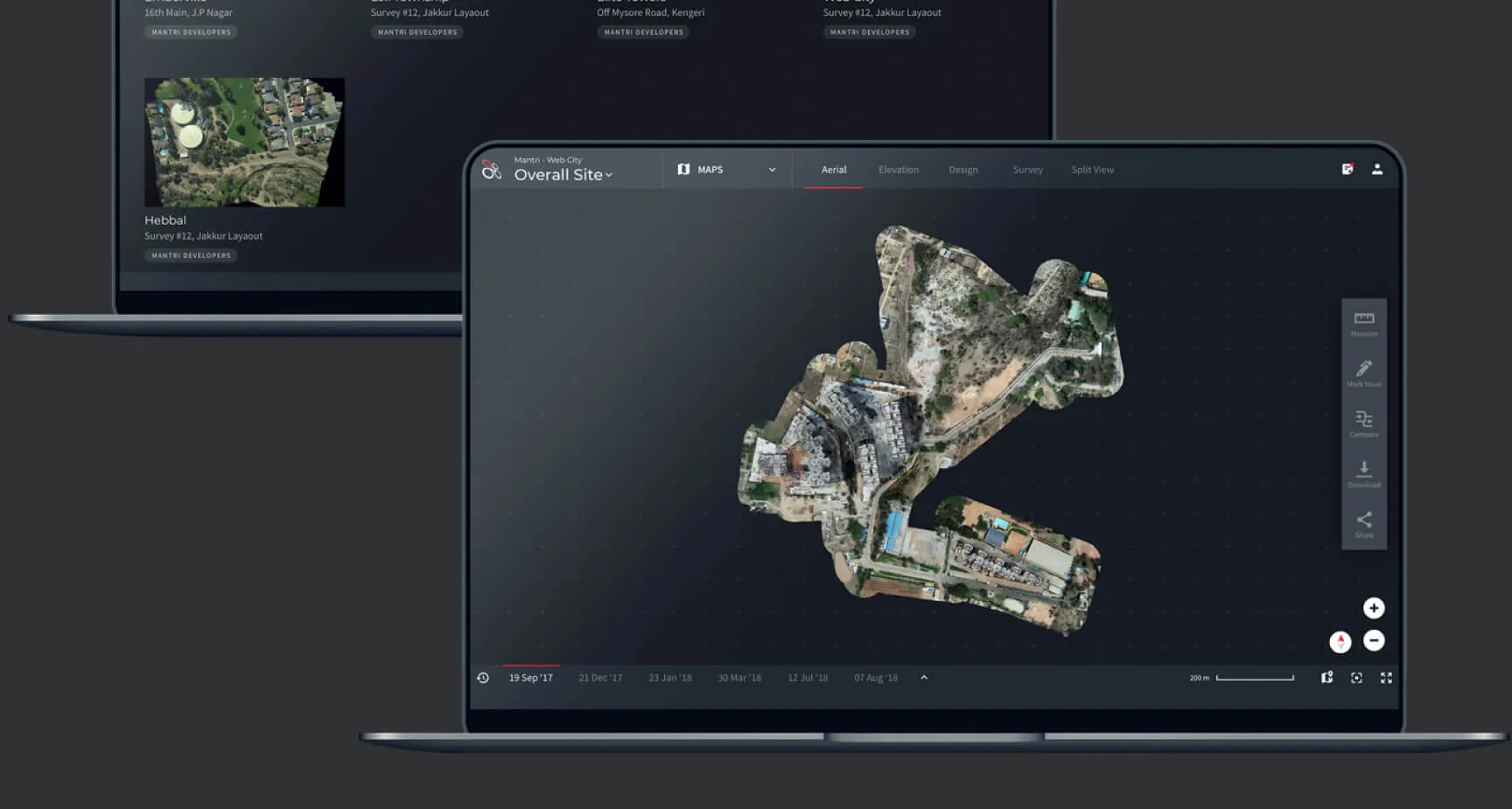This screenshot has height=809, width=1512.
Task: Expand the timeline dates with the up chevron
Action: [924, 678]
